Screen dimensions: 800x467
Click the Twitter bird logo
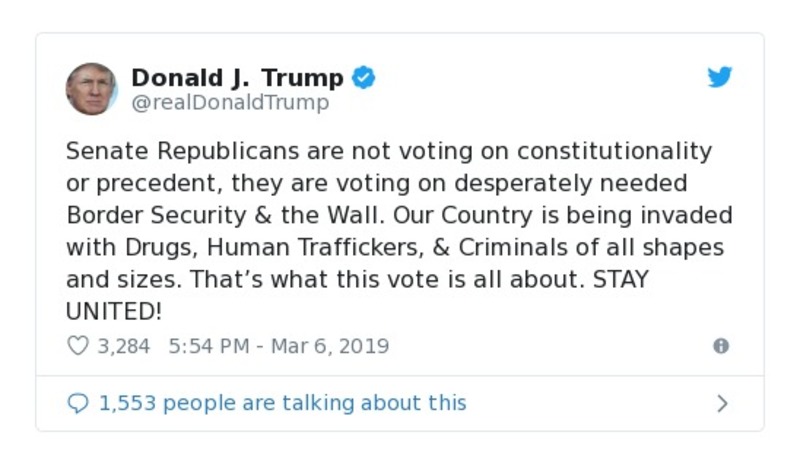pyautogui.click(x=720, y=78)
